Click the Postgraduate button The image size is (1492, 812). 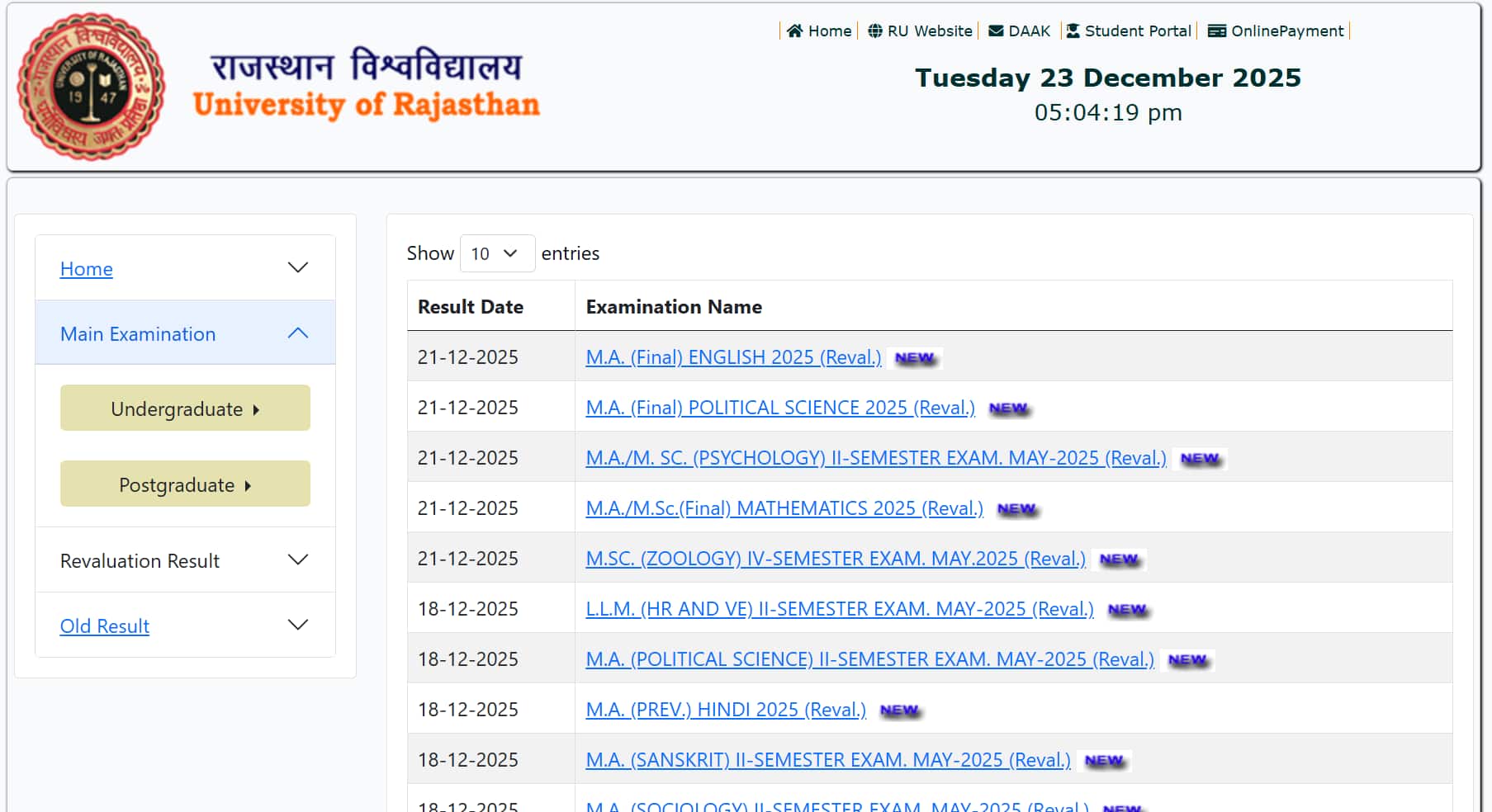point(184,484)
